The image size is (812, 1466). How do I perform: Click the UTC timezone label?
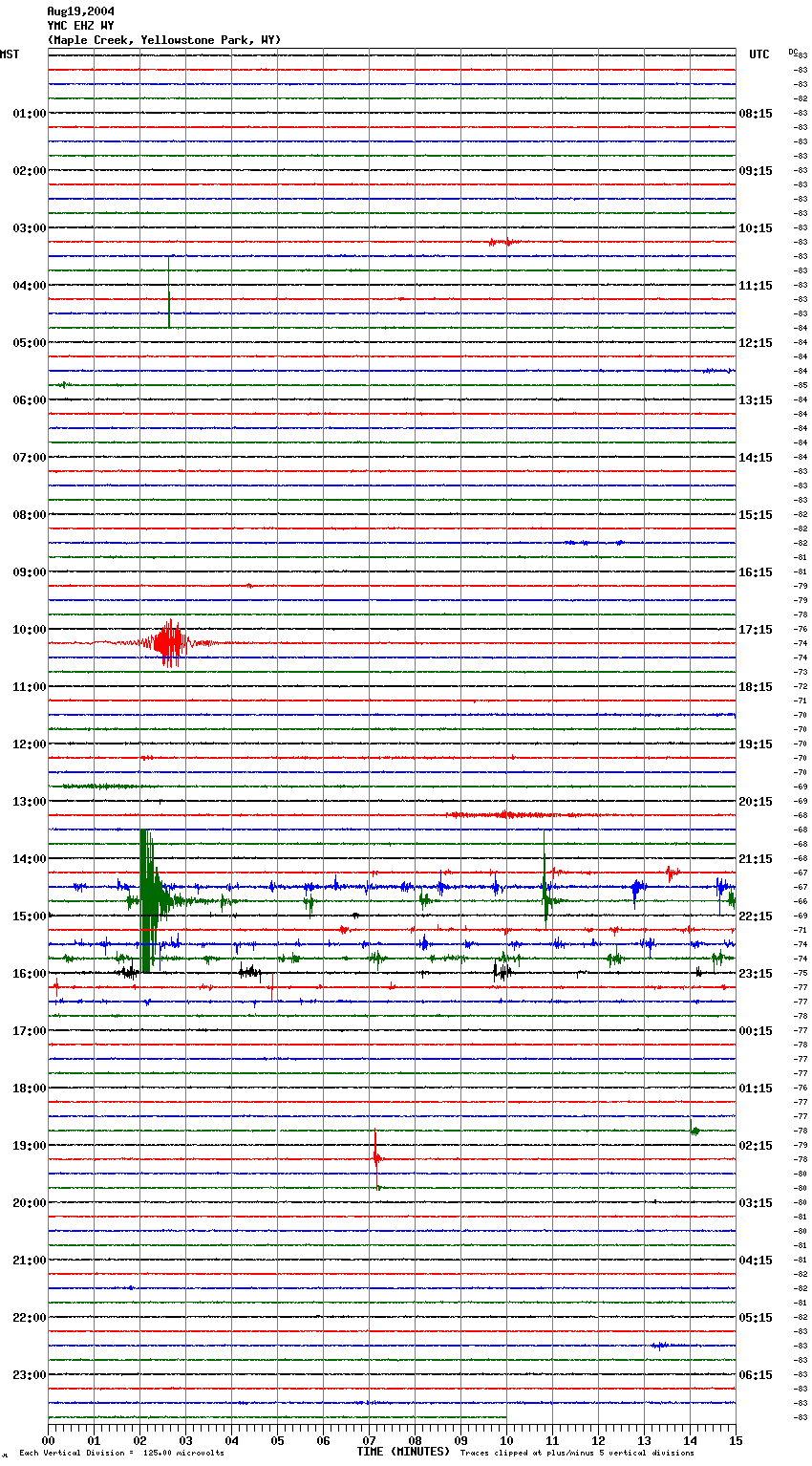coord(759,54)
